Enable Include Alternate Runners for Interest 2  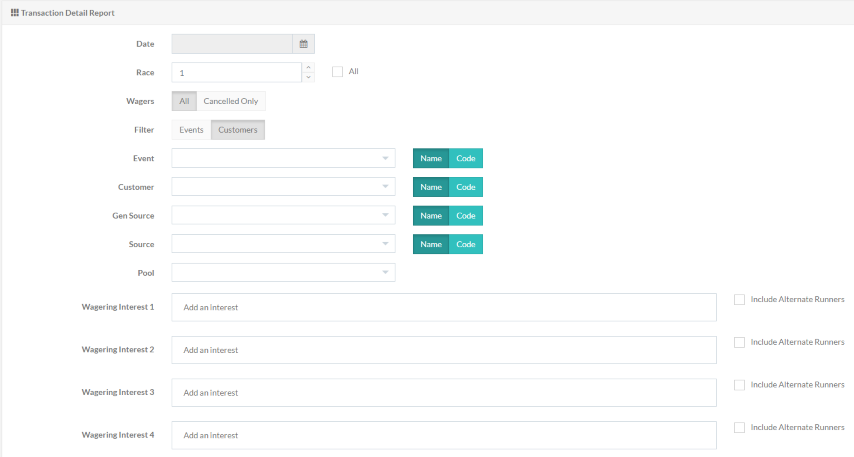739,342
